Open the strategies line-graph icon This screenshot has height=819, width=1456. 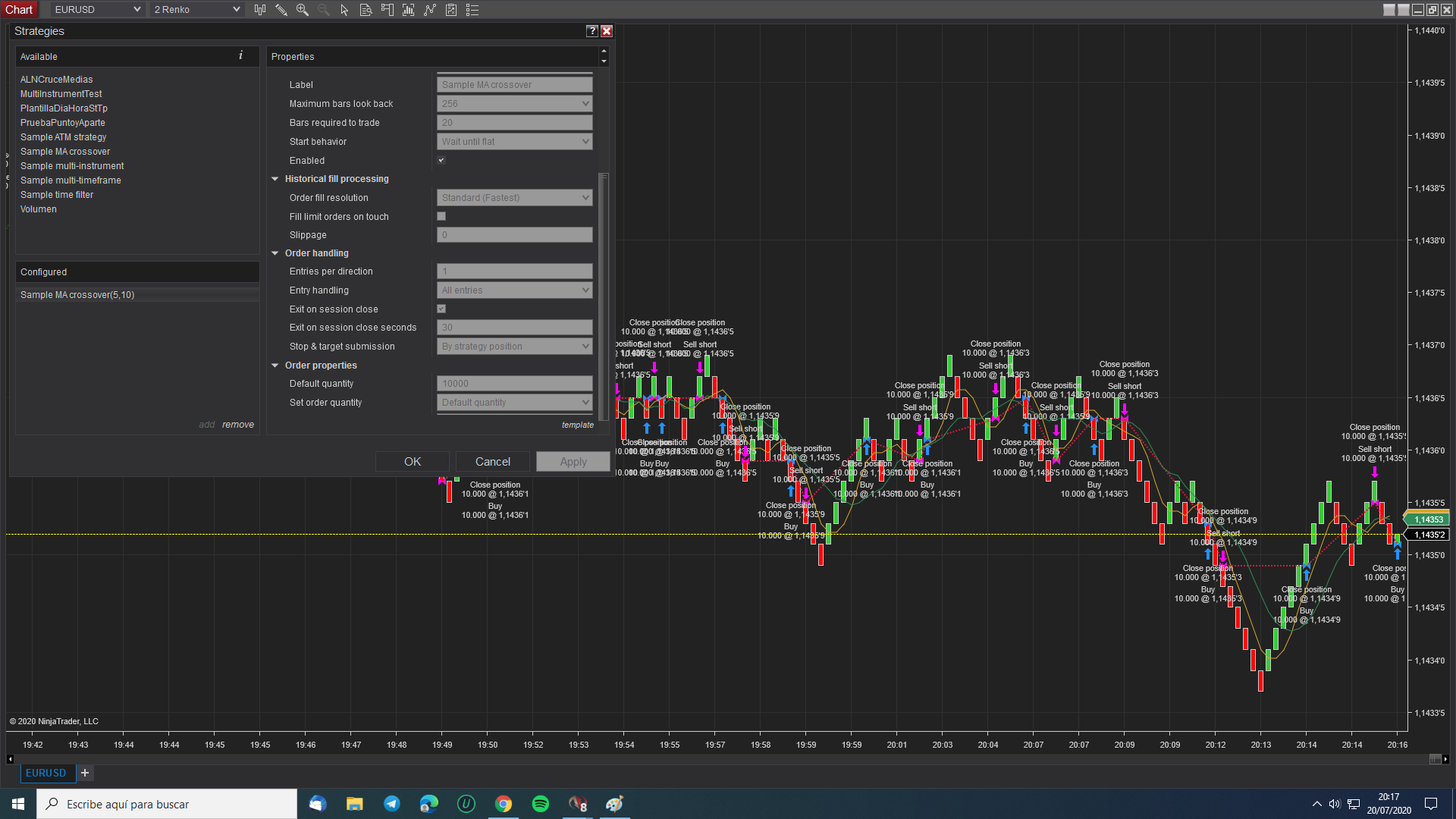click(x=430, y=10)
